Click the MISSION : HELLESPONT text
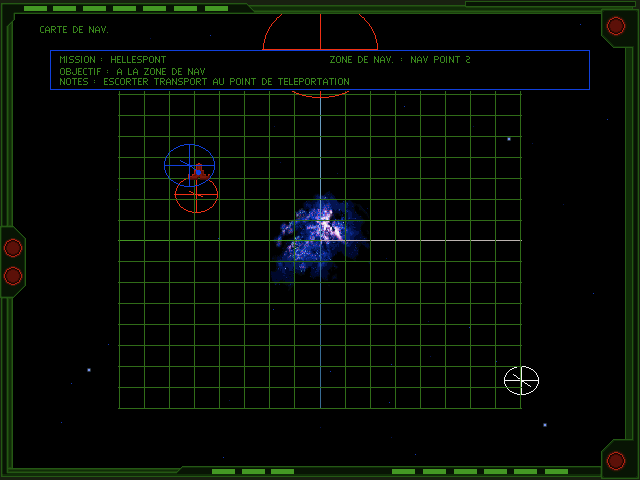This screenshot has width=640, height=480. pyautogui.click(x=113, y=60)
